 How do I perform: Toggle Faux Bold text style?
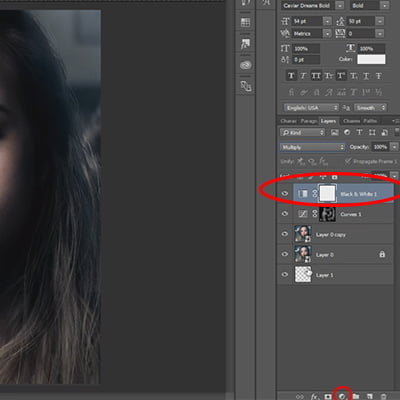(x=291, y=76)
